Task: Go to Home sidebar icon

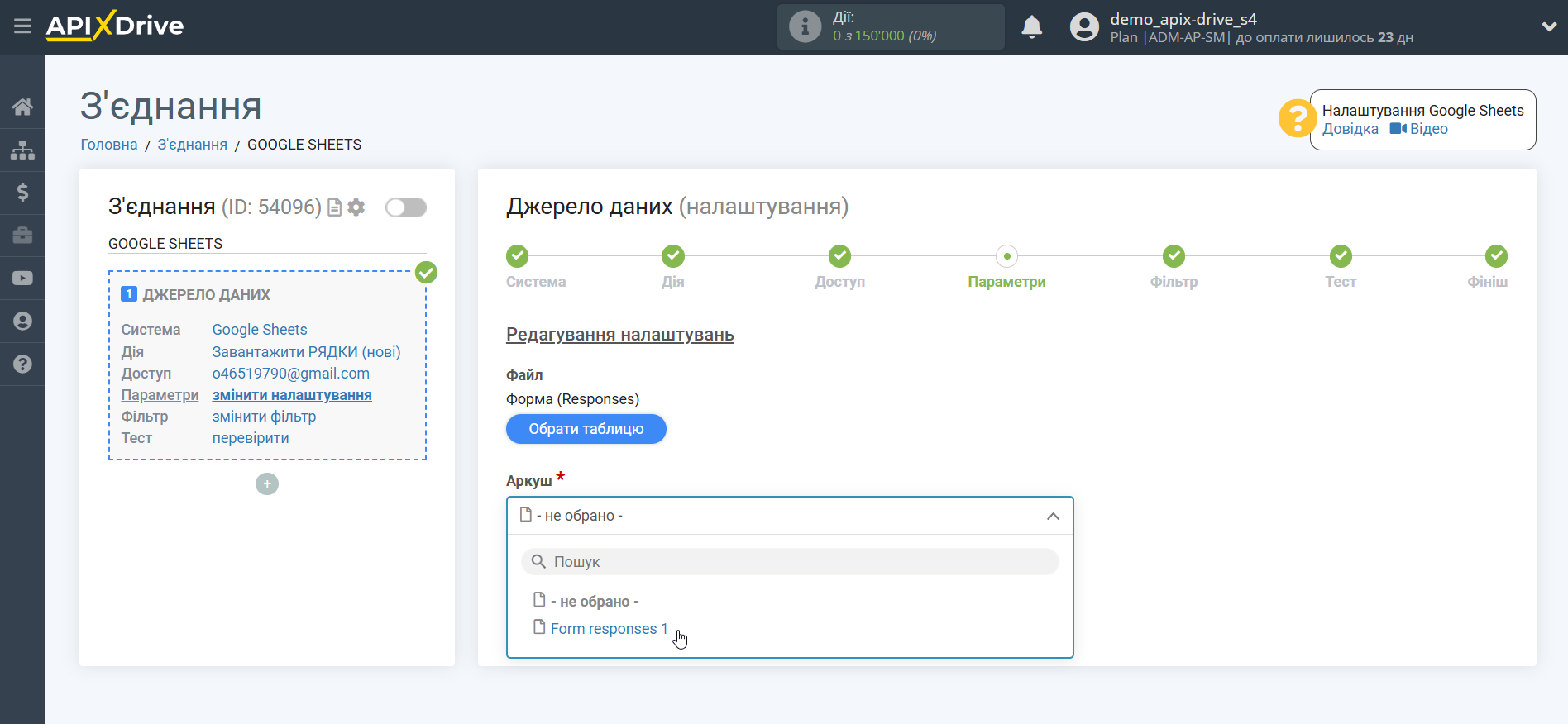Action: pyautogui.click(x=22, y=107)
